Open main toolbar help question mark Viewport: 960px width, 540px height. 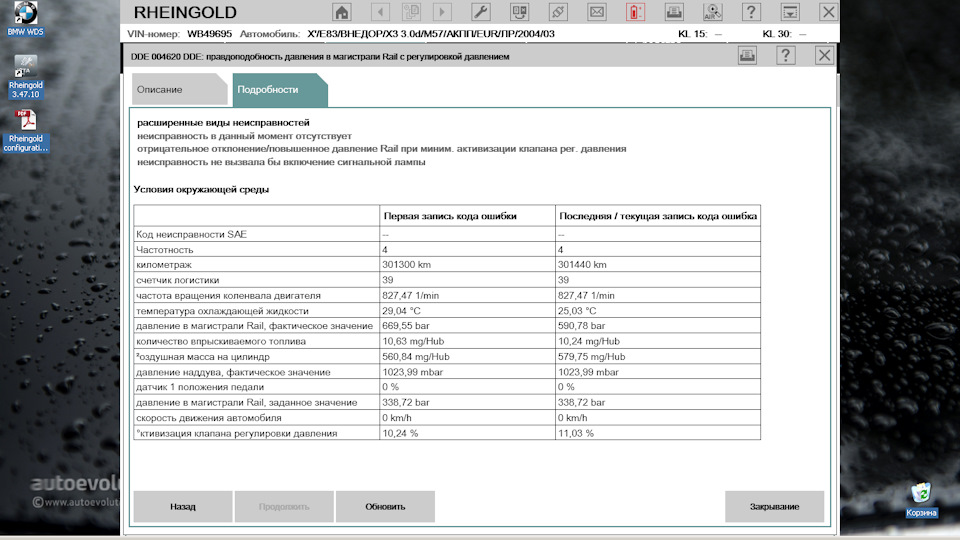[x=751, y=12]
